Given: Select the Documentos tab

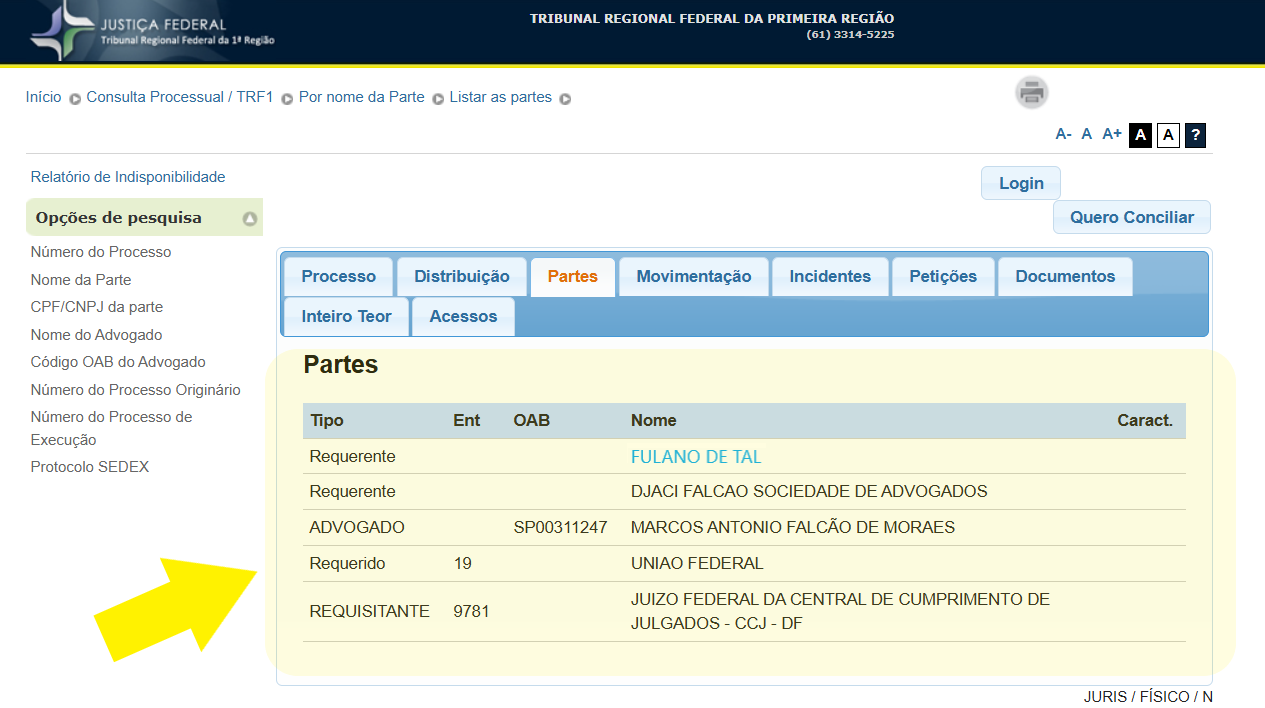Looking at the screenshot, I should (1065, 277).
